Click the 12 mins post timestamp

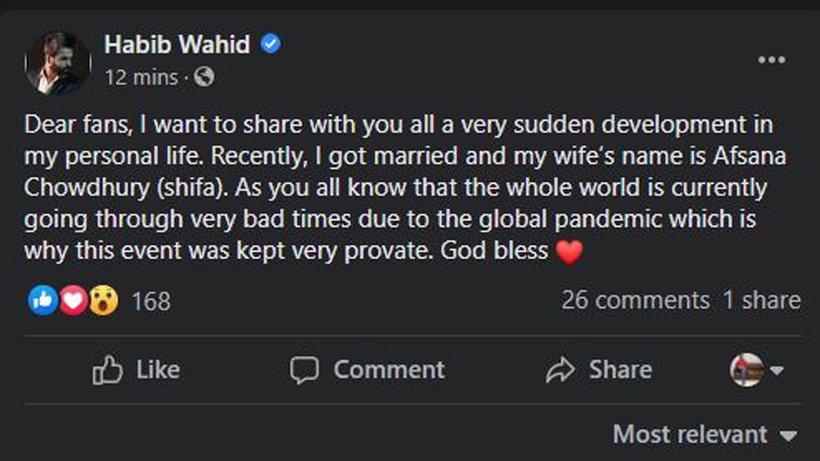pos(141,76)
